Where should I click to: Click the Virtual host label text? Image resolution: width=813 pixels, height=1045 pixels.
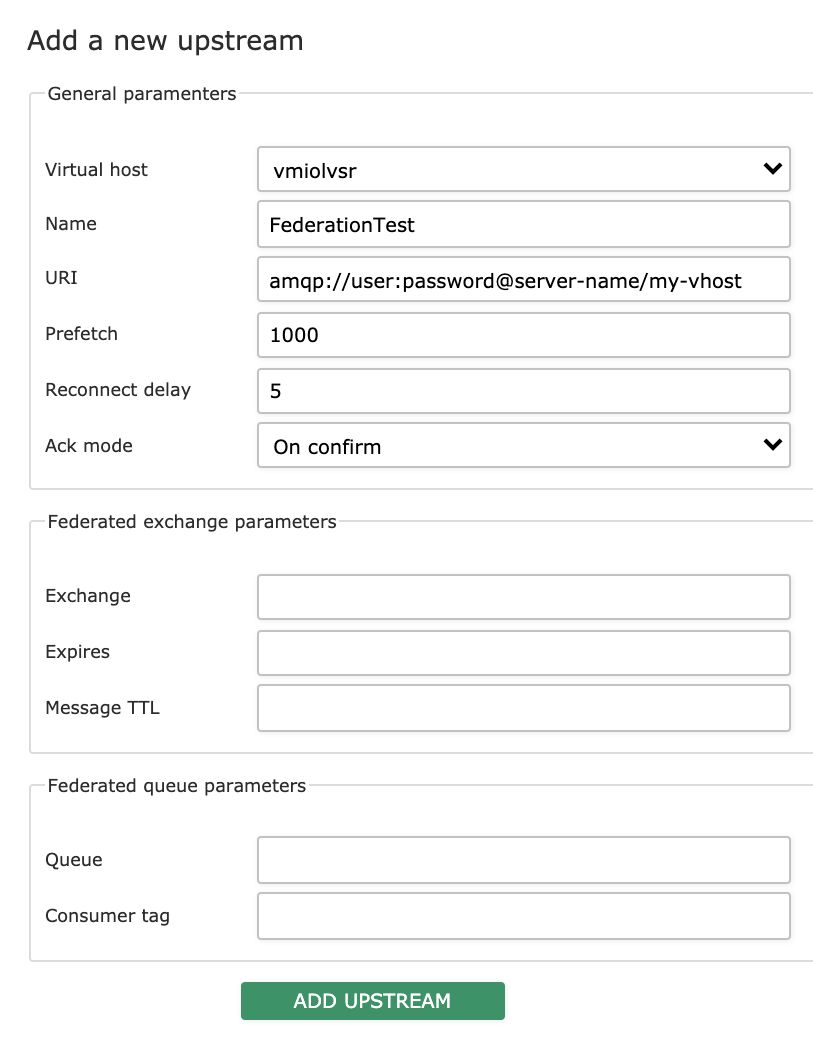click(96, 169)
